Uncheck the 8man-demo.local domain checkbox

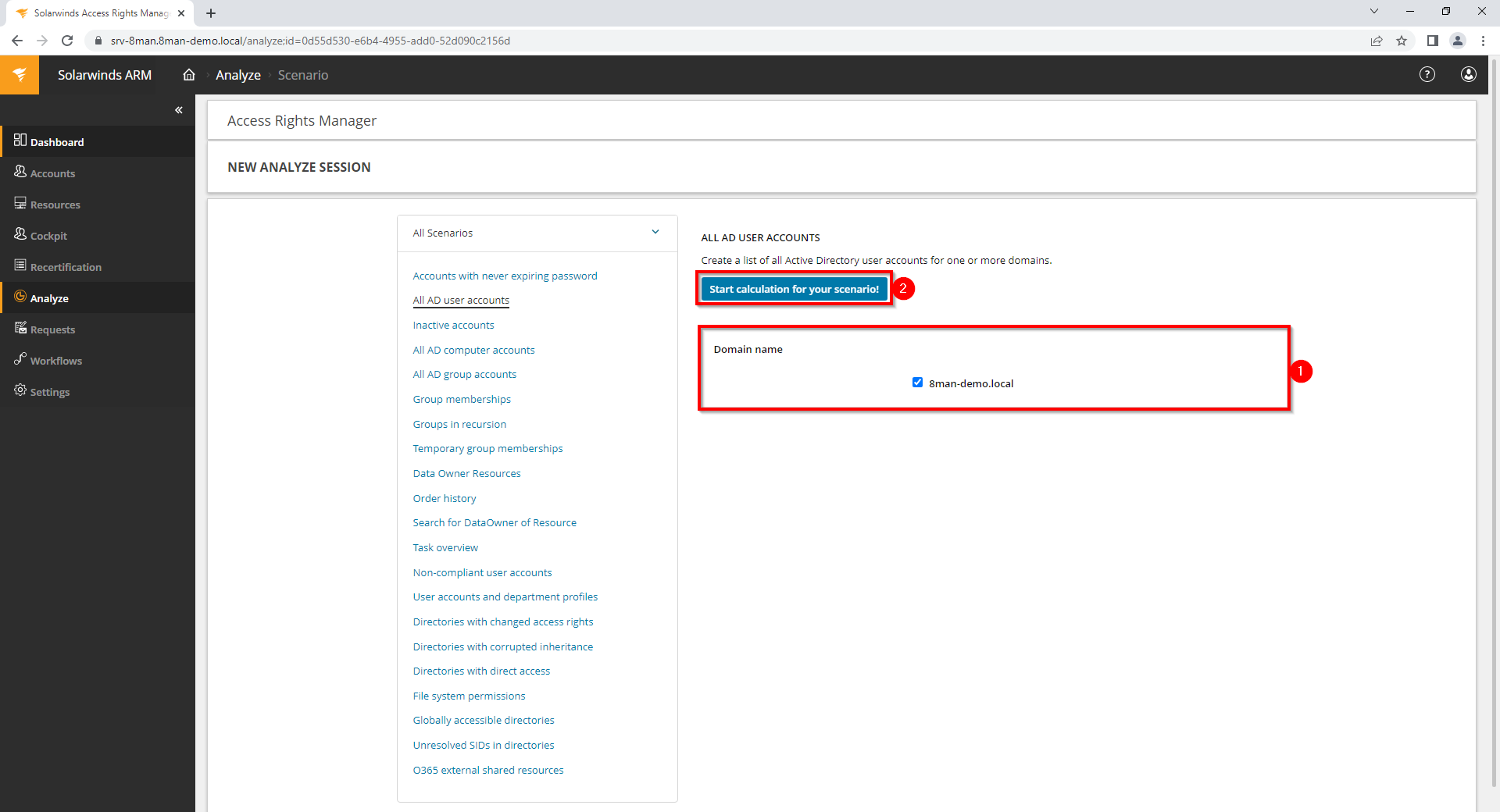pos(917,383)
